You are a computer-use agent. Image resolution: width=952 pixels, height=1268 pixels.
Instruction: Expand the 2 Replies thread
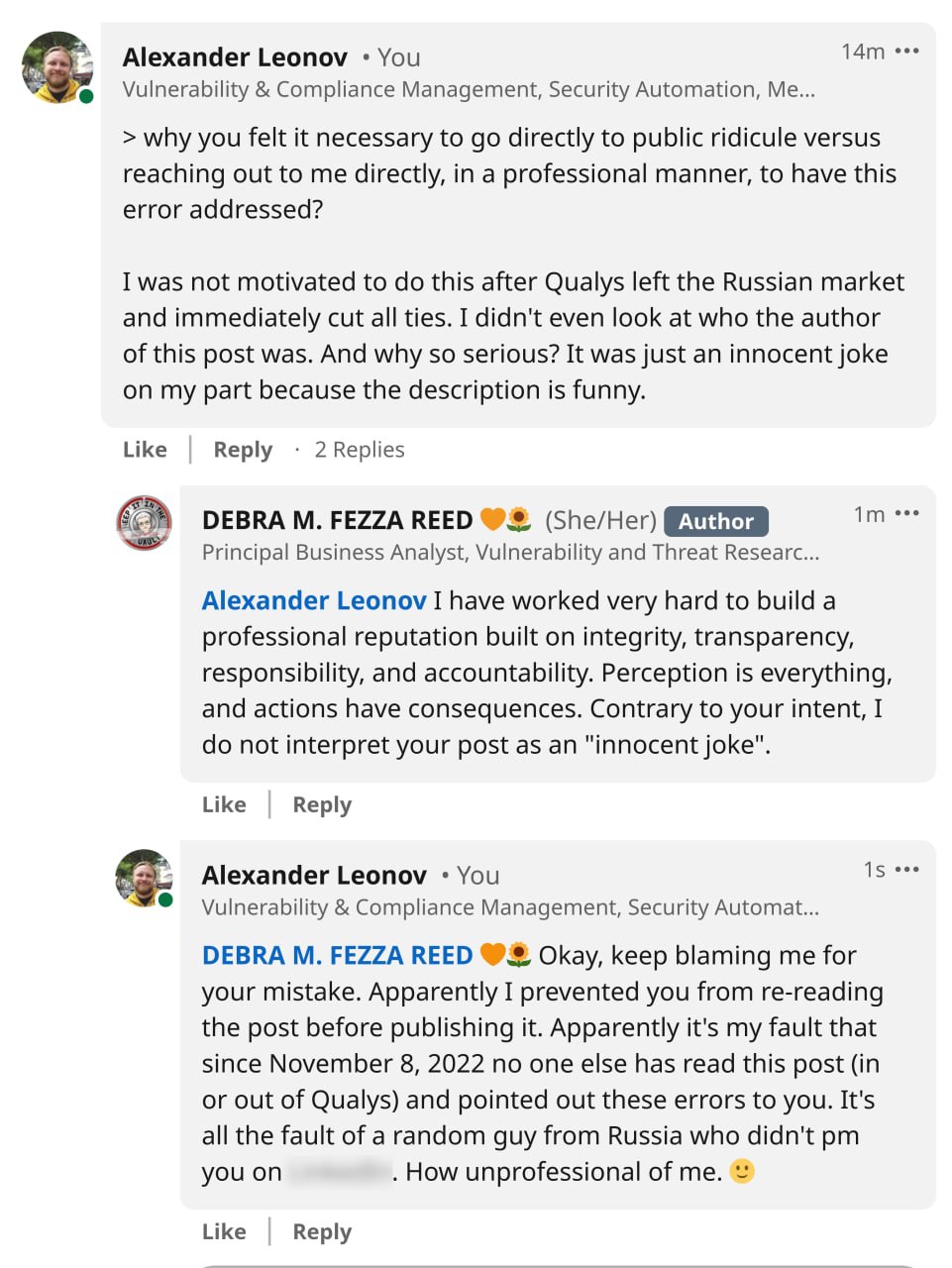coord(360,450)
